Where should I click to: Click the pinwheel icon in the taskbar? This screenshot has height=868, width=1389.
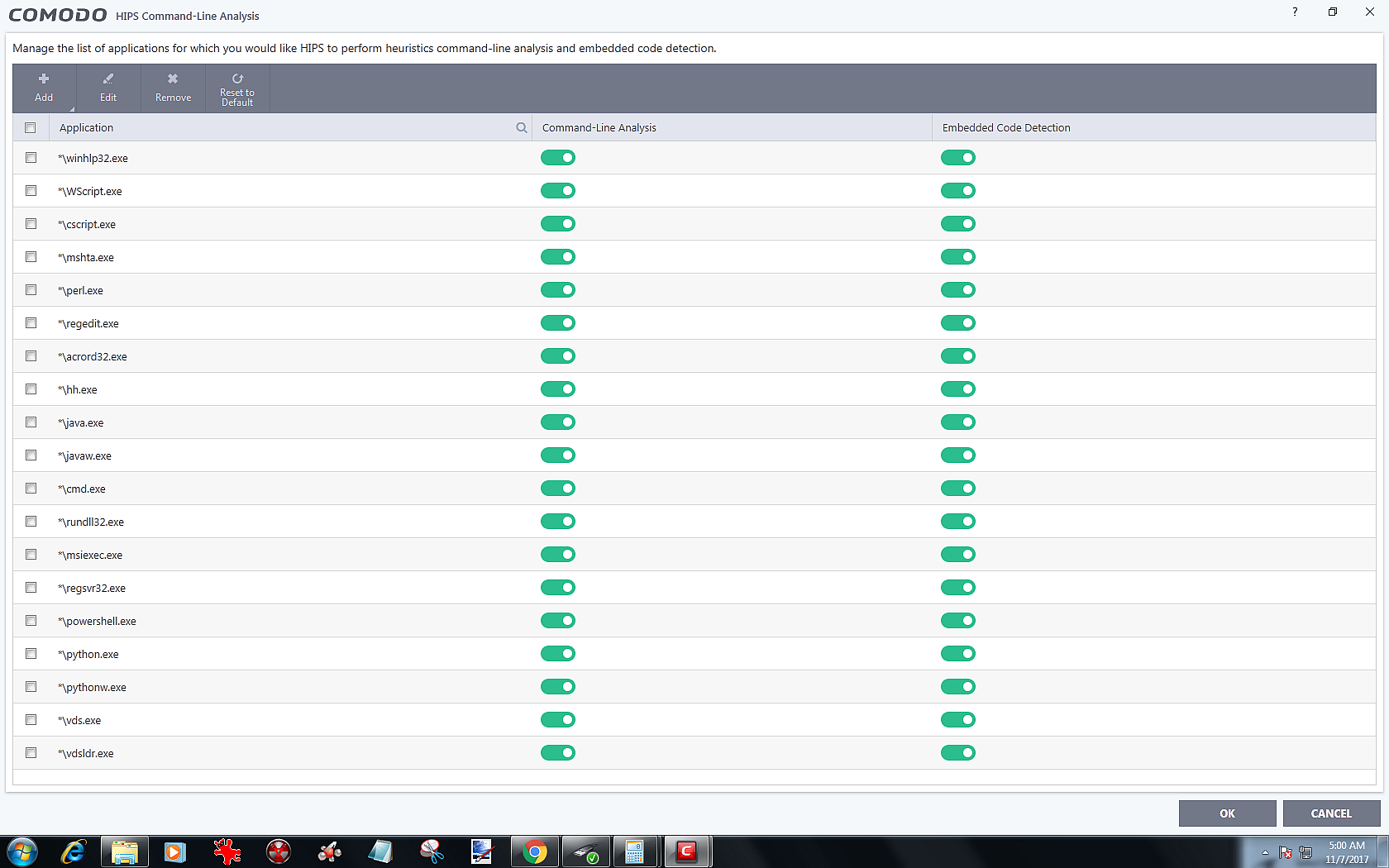(x=330, y=851)
